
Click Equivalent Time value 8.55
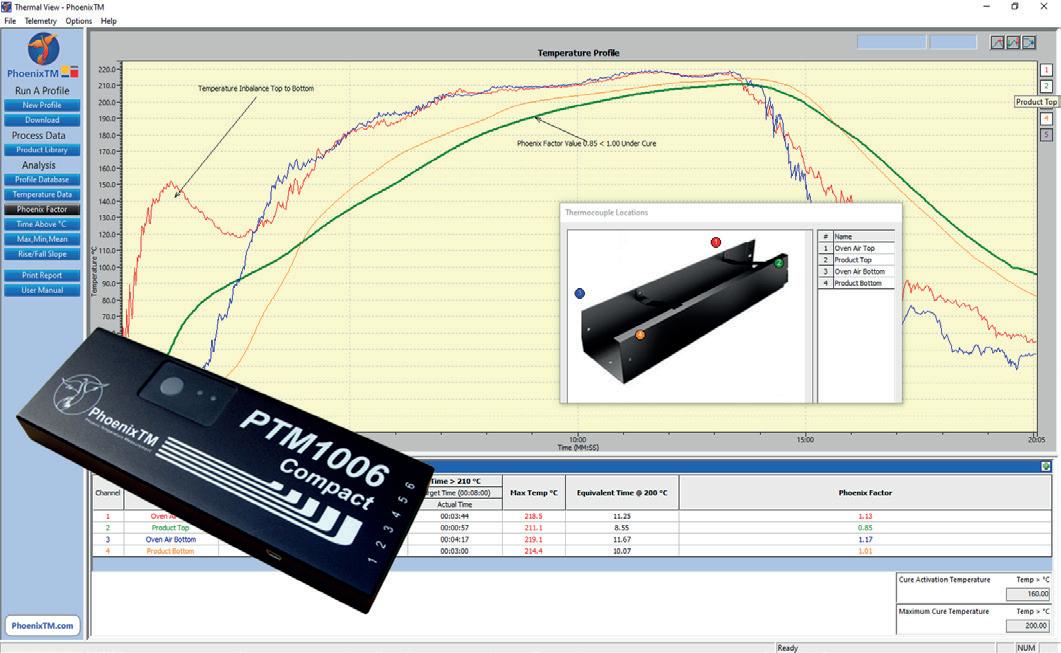click(622, 528)
